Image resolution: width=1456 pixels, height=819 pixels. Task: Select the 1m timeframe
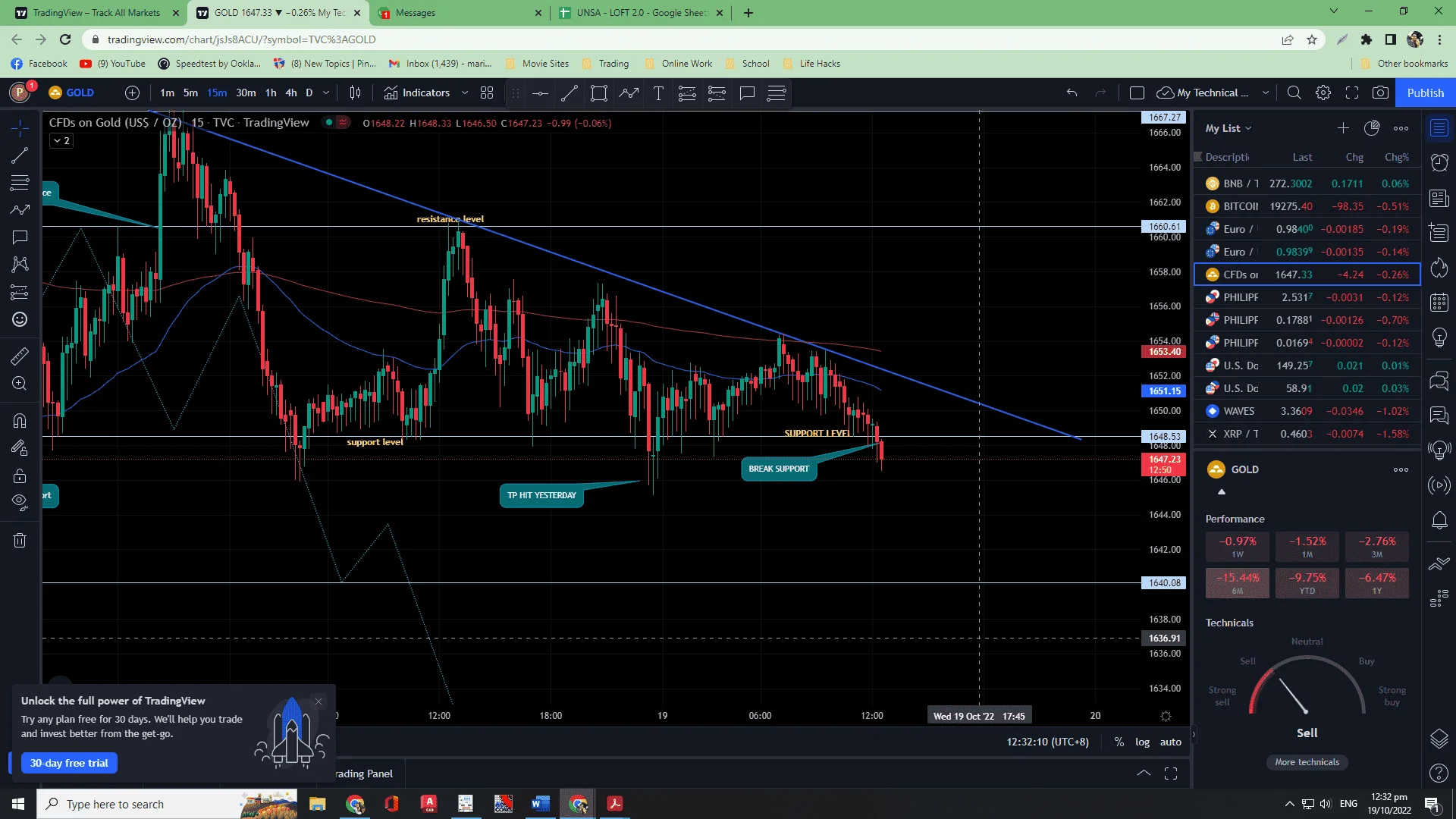click(167, 93)
